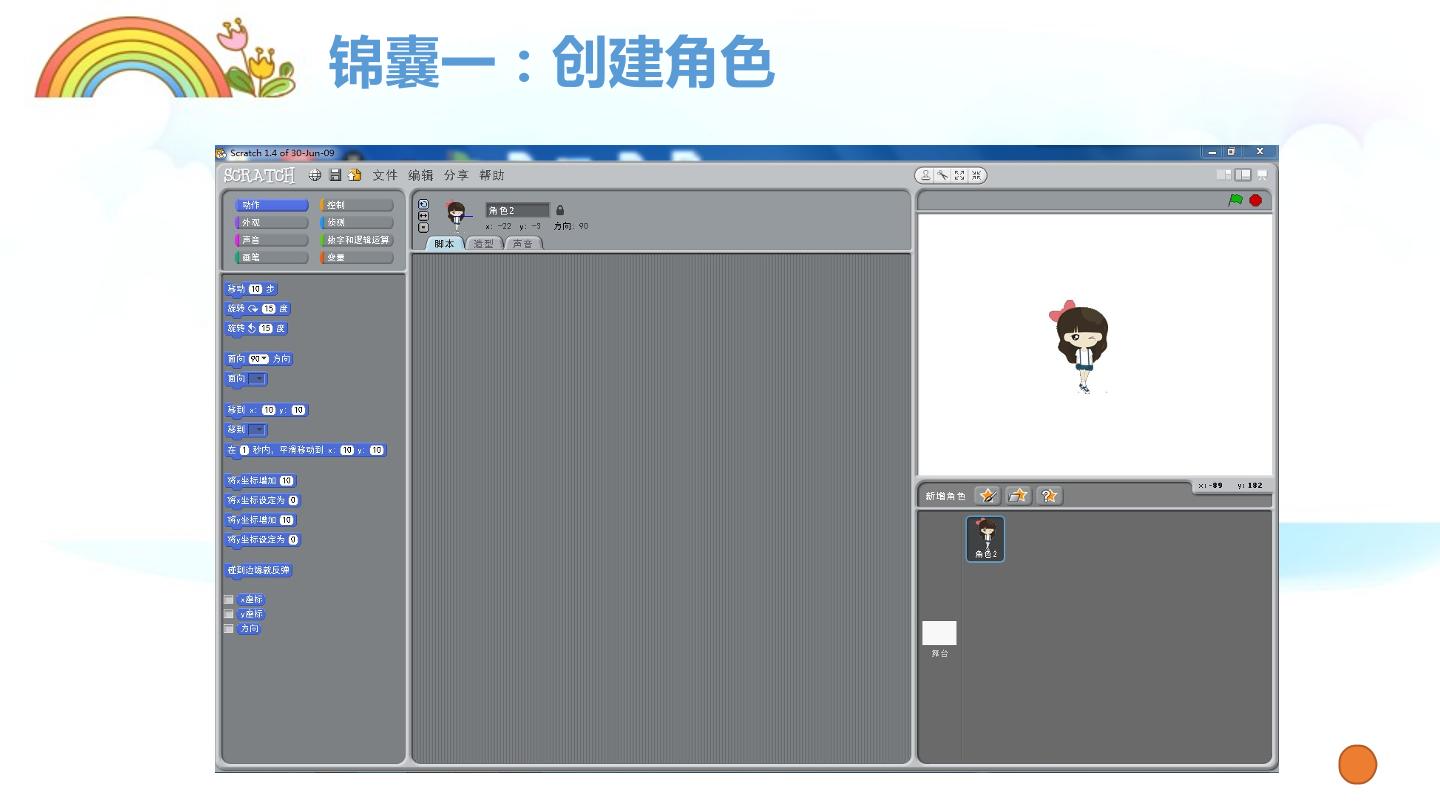
Task: Select the 控制 block category
Action: click(357, 205)
